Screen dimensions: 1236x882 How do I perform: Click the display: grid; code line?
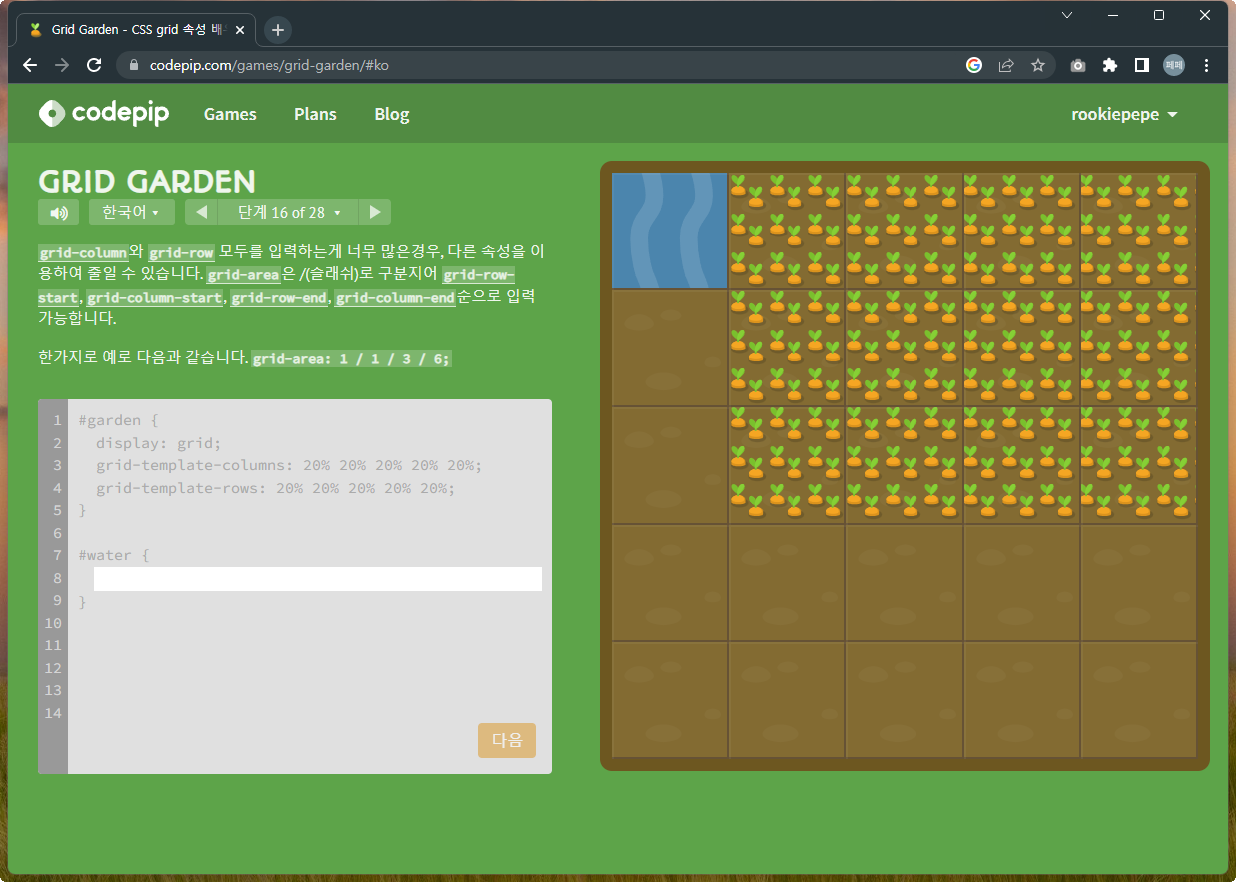158,443
